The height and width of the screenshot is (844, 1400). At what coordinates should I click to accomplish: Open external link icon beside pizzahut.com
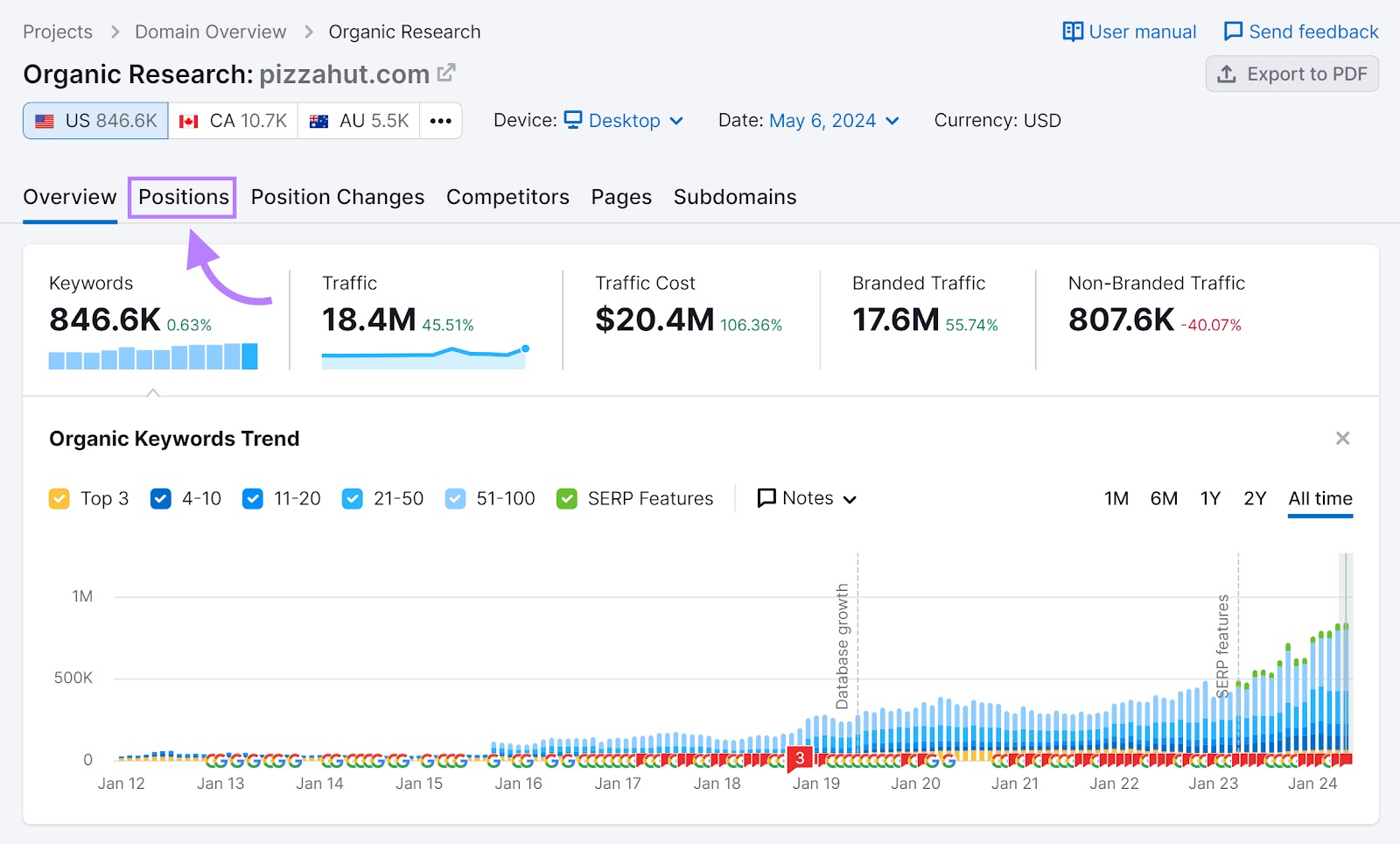point(446,73)
